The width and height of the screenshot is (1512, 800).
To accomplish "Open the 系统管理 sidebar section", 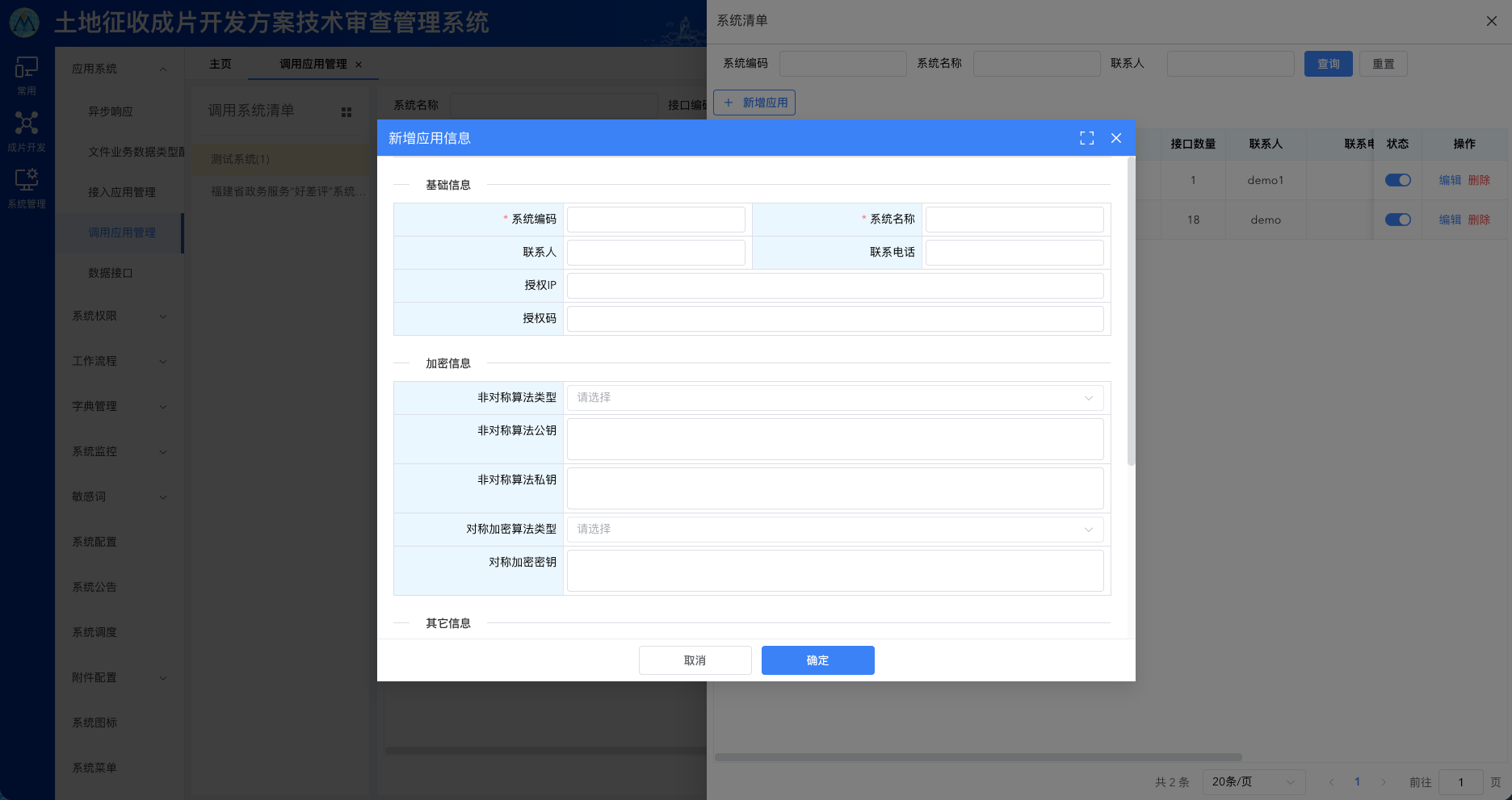I will [27, 186].
